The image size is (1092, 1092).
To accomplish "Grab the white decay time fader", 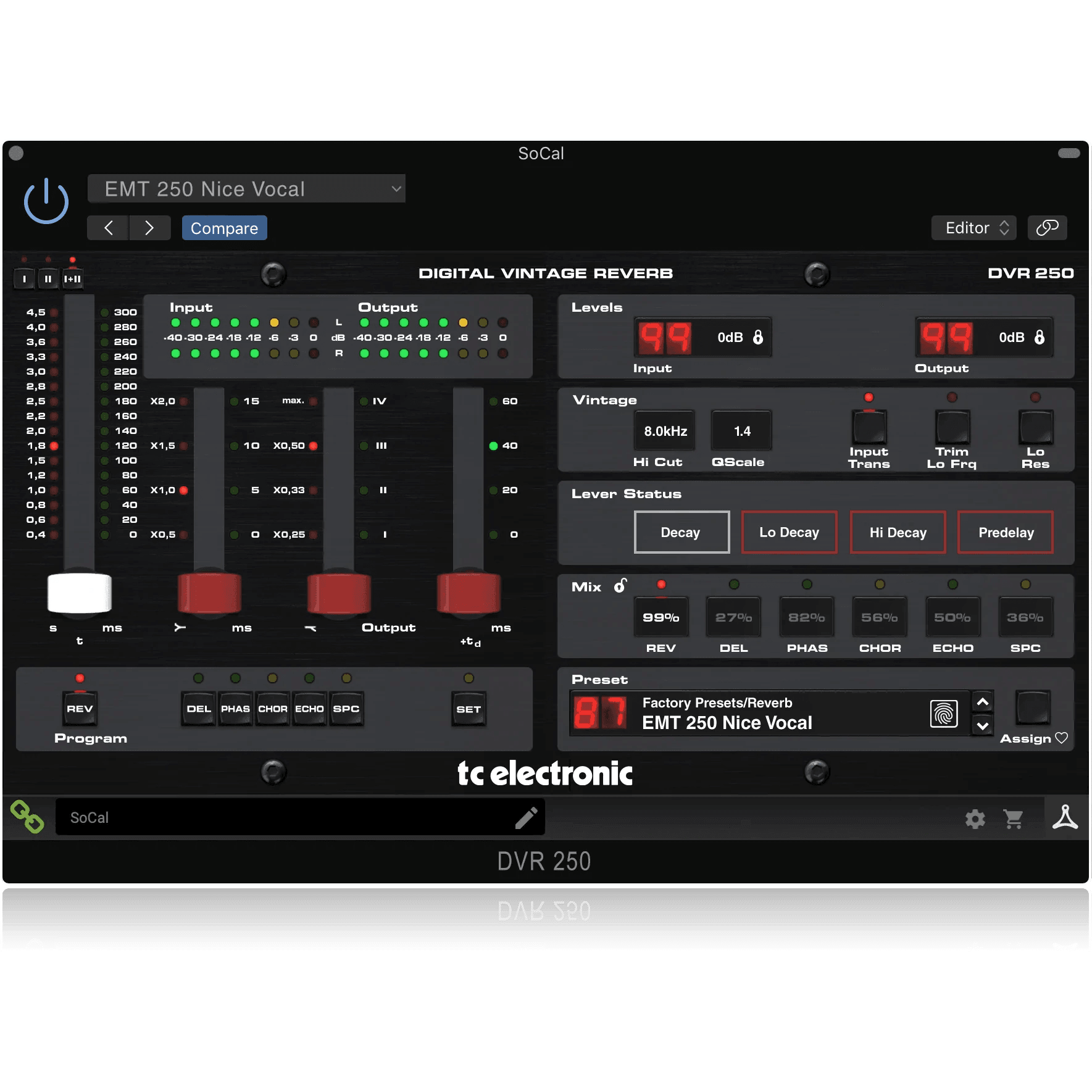I will [79, 594].
